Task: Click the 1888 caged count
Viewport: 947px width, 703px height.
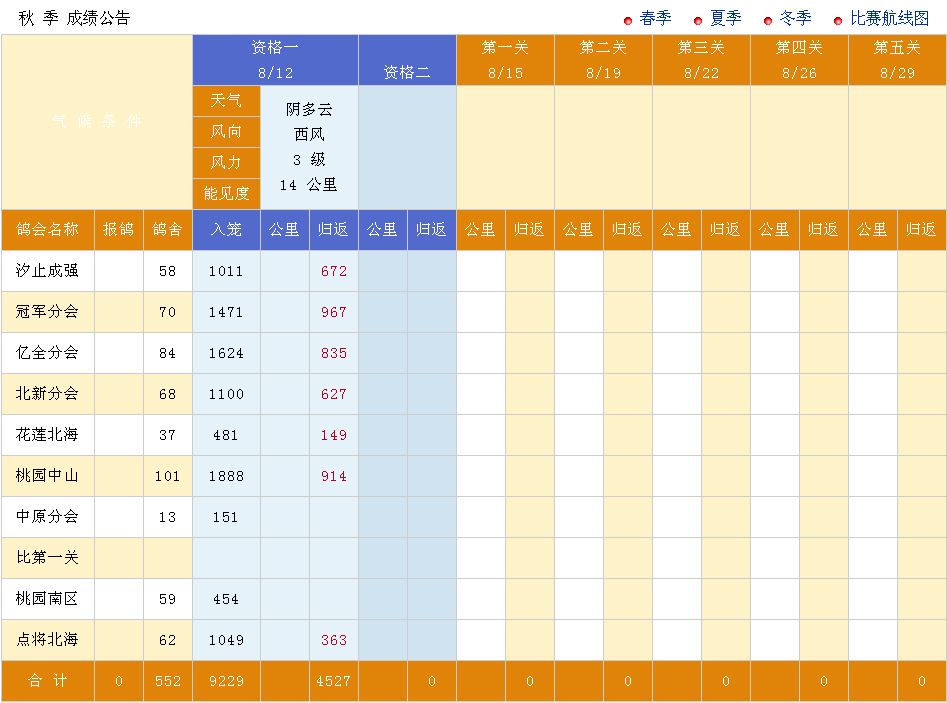Action: (x=226, y=477)
